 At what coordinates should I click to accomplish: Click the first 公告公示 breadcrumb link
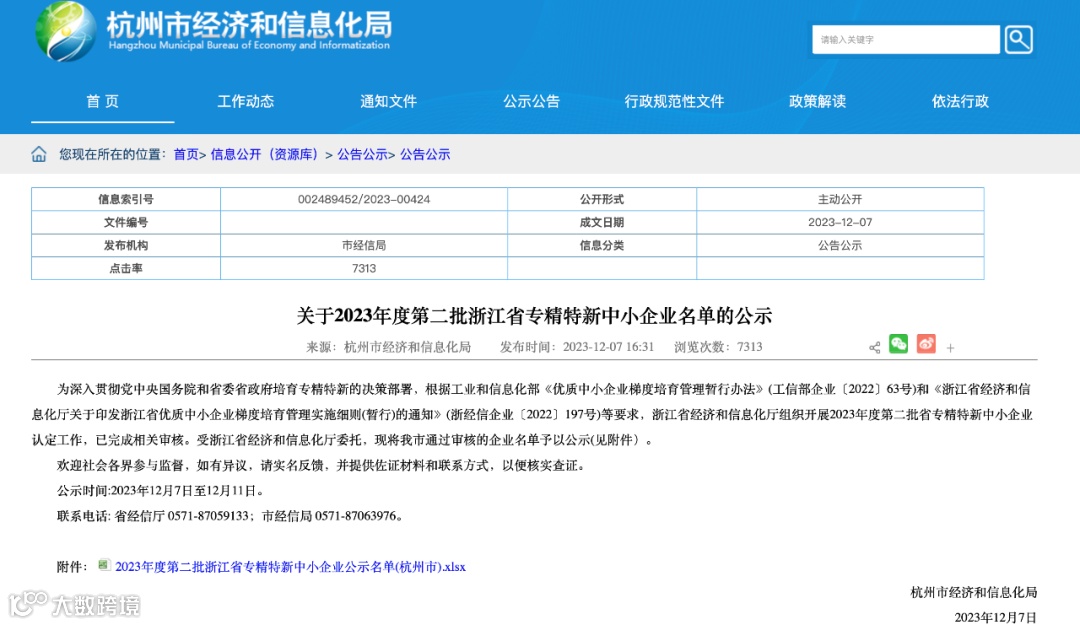click(362, 154)
